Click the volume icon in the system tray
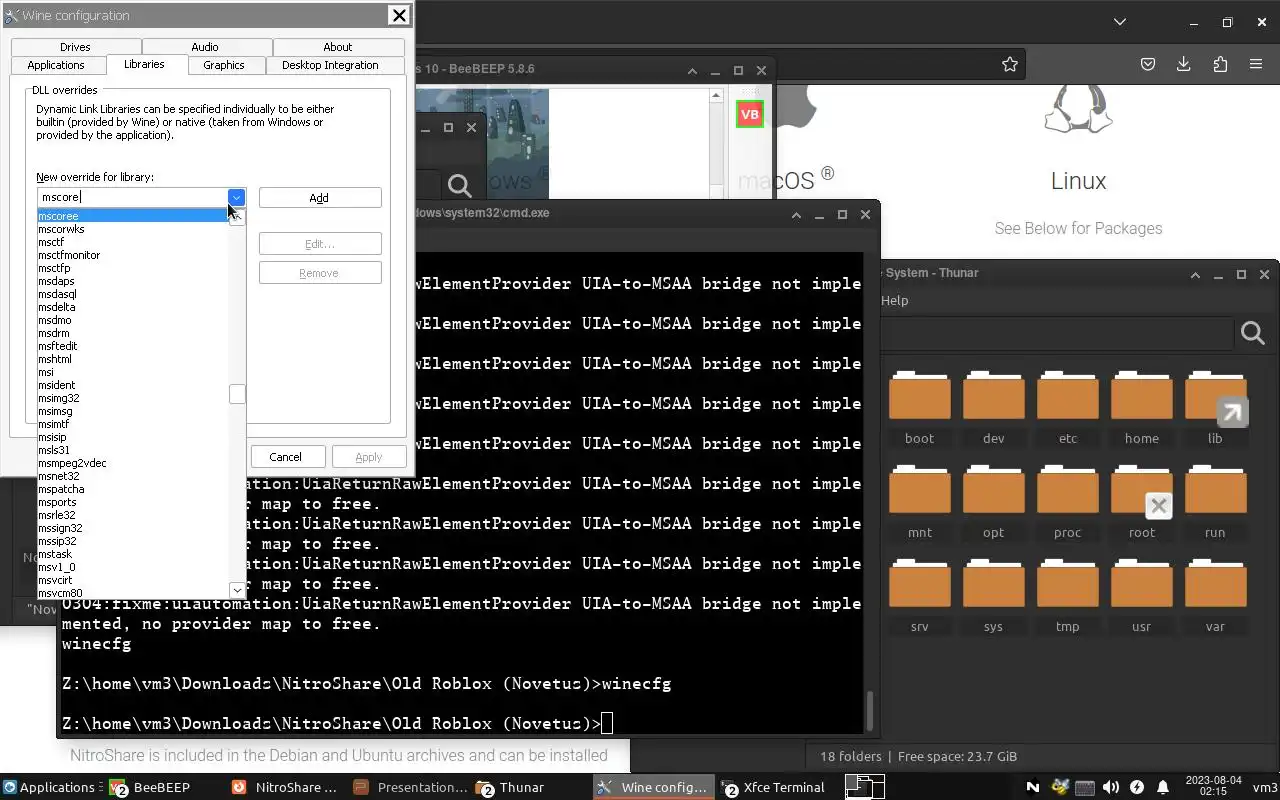Screen dimensions: 1280x800 coord(1110,787)
